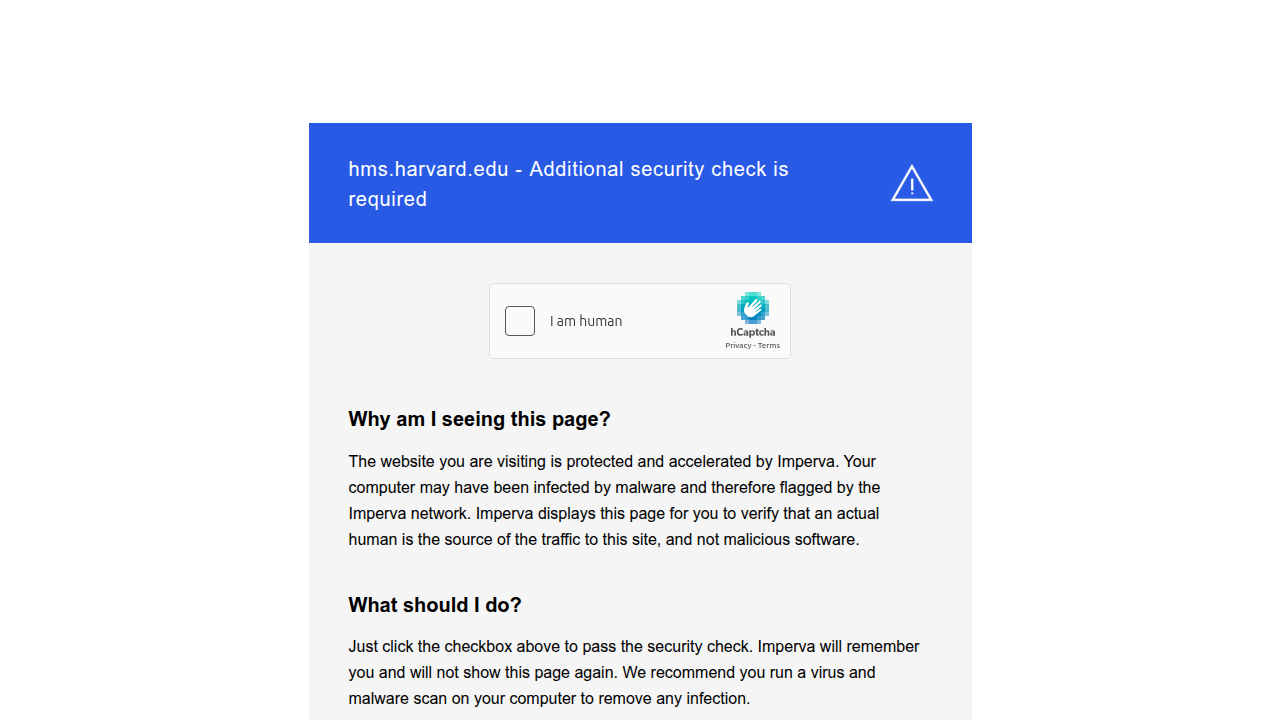1280x720 pixels.
Task: Click the line beginning "Just click the checkbox above"
Action: click(x=634, y=647)
